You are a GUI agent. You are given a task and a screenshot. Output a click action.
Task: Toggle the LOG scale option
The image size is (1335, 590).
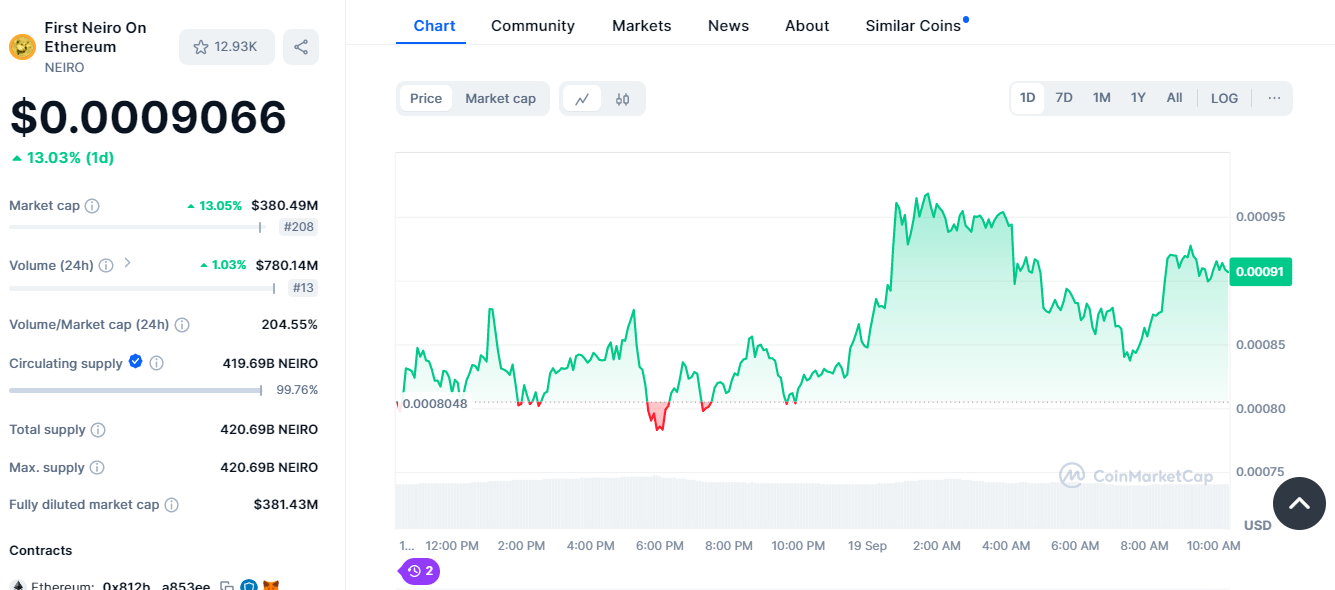1224,98
